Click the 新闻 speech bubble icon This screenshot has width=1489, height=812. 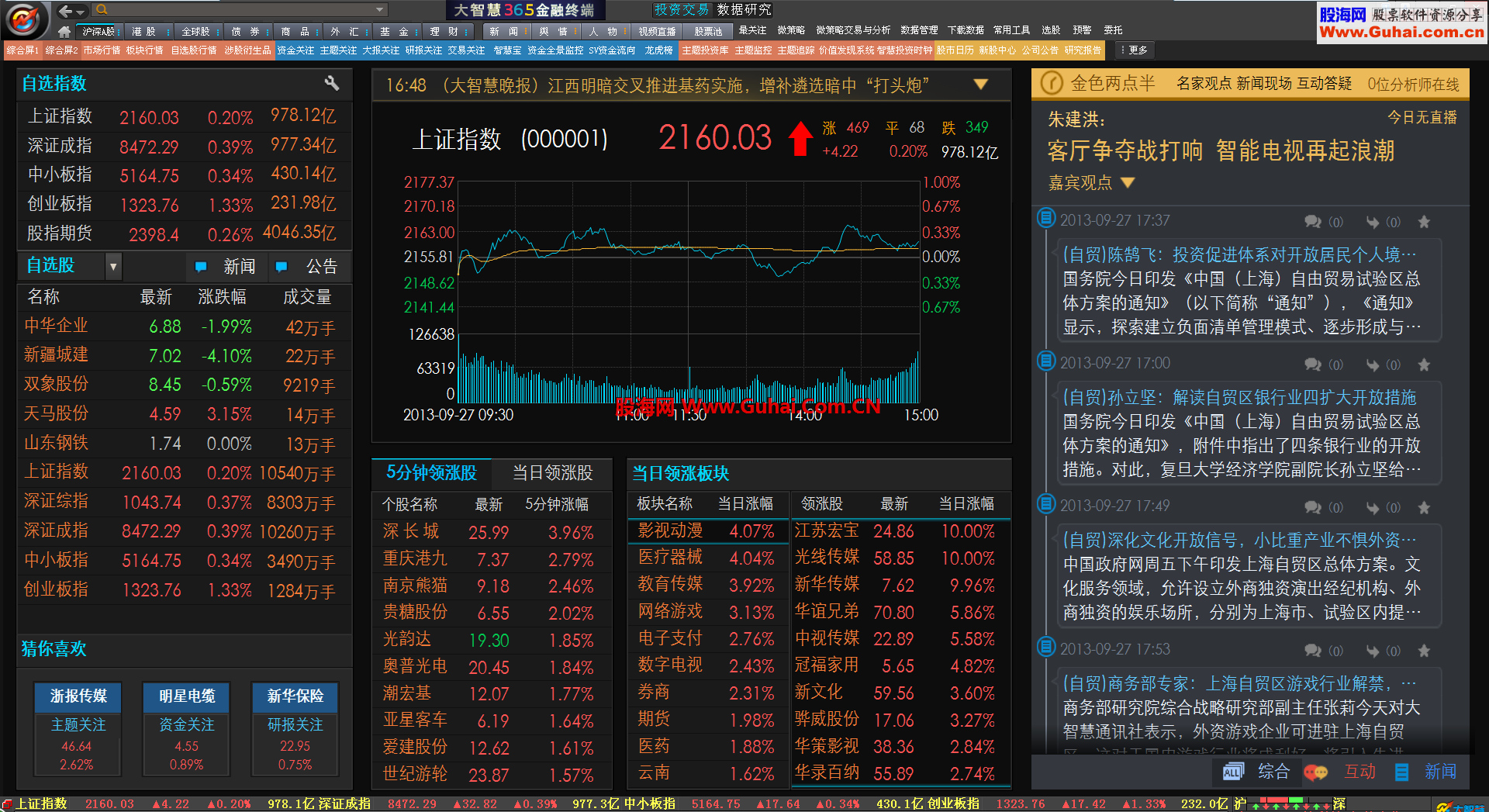201,267
